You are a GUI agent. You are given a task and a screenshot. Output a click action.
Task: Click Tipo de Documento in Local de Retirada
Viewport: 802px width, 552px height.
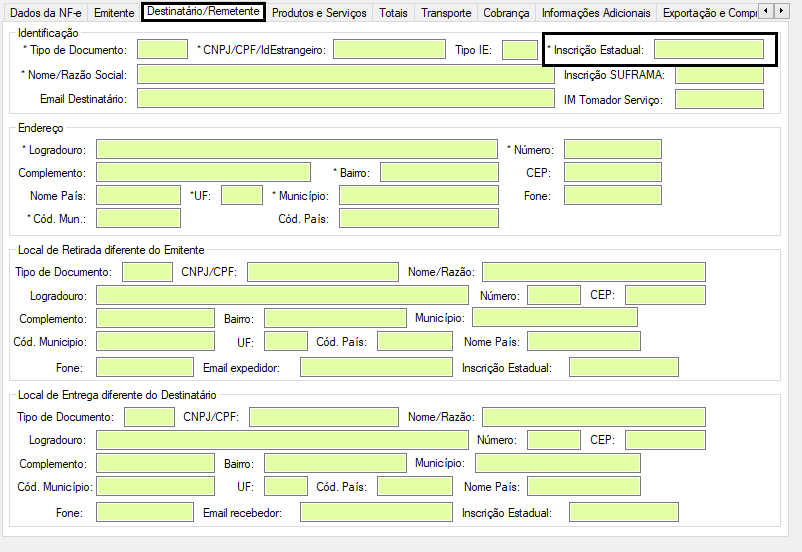point(147,272)
